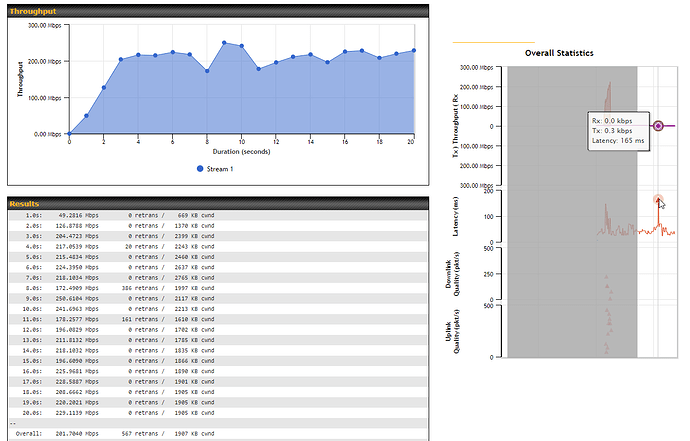Select the throughput dip point at 8 seconds
690x441 pixels.
coord(207,71)
